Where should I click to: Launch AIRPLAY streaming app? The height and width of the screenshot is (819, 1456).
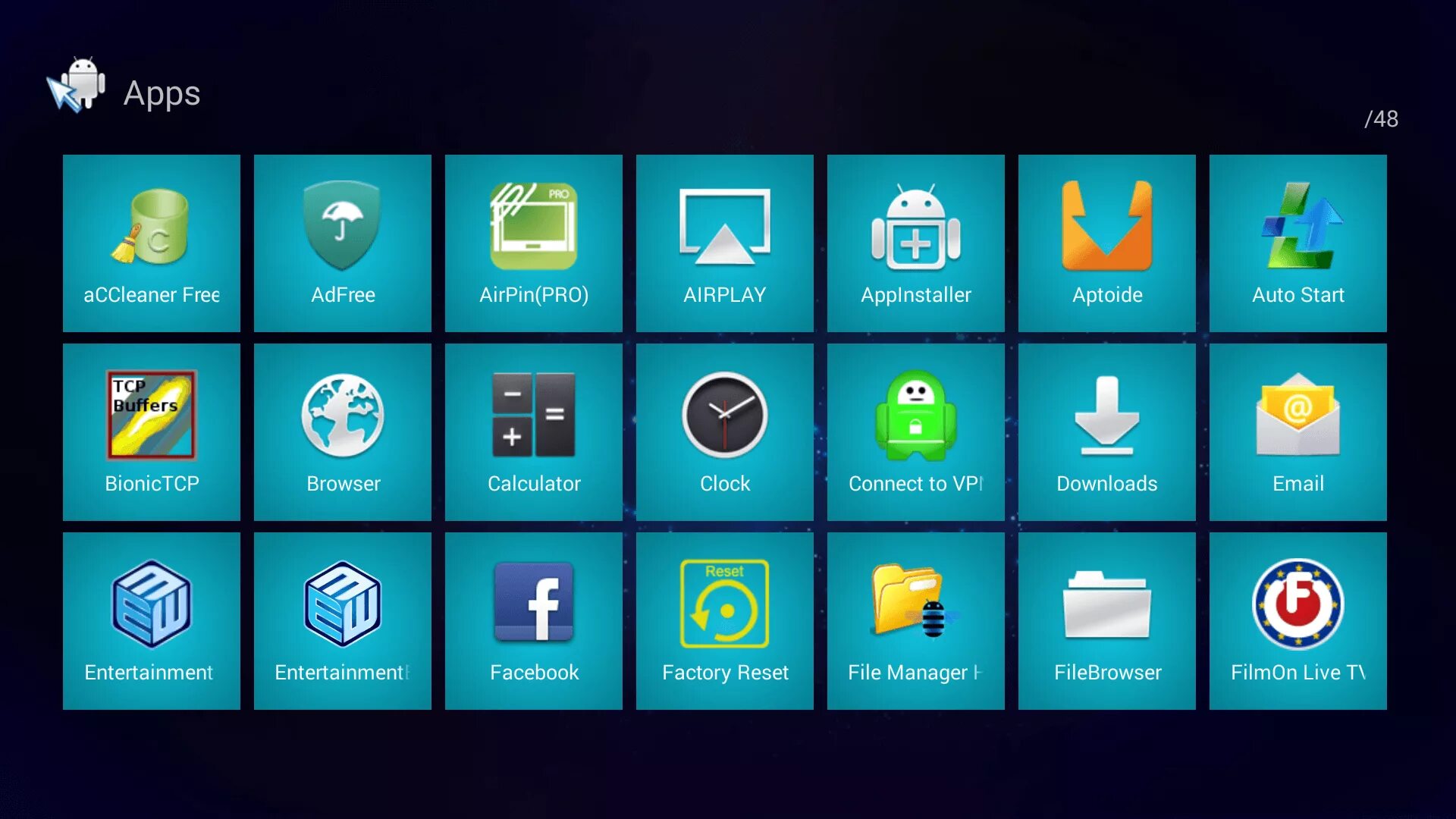coord(724,243)
